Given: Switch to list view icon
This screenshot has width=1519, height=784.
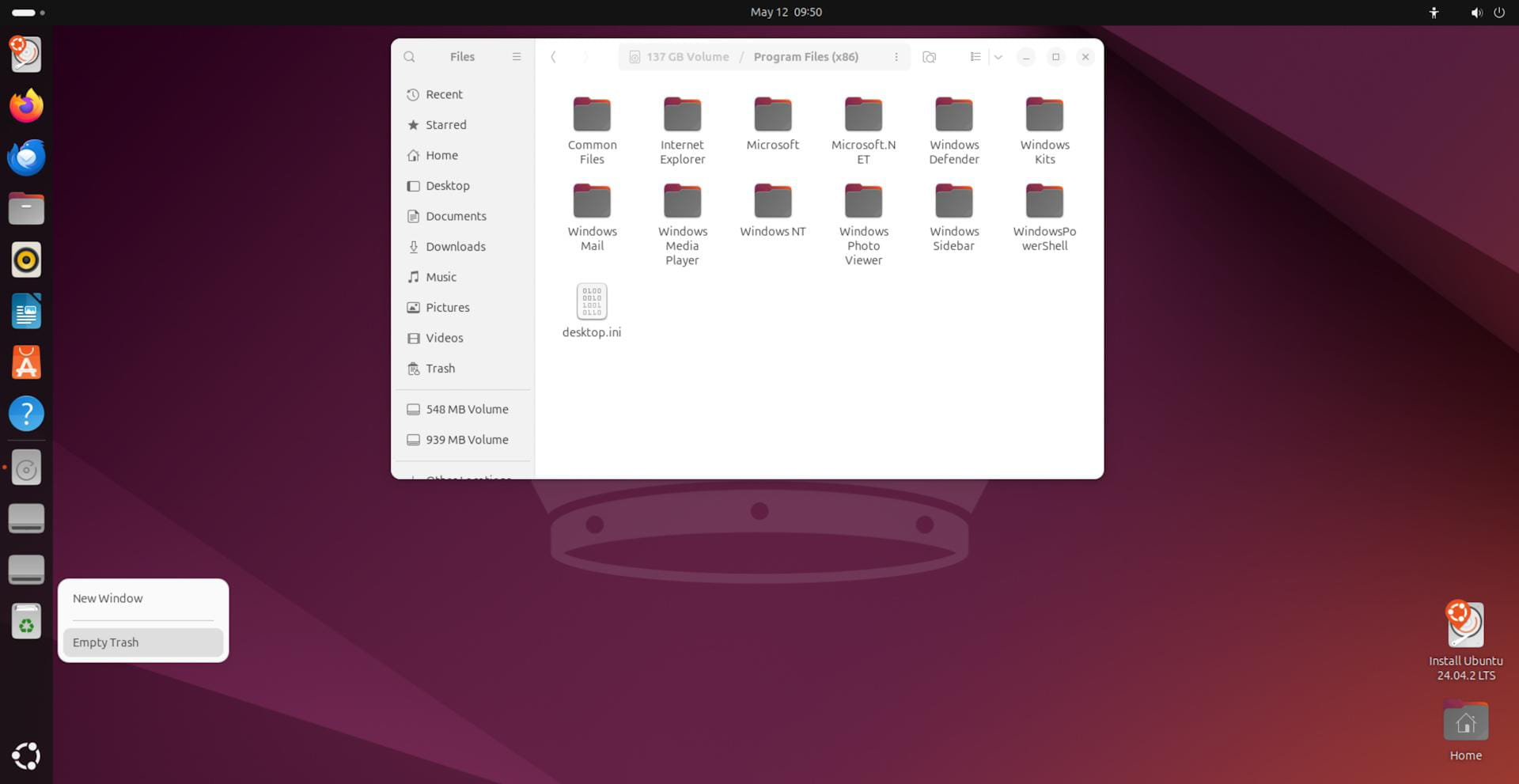Looking at the screenshot, I should click(975, 57).
